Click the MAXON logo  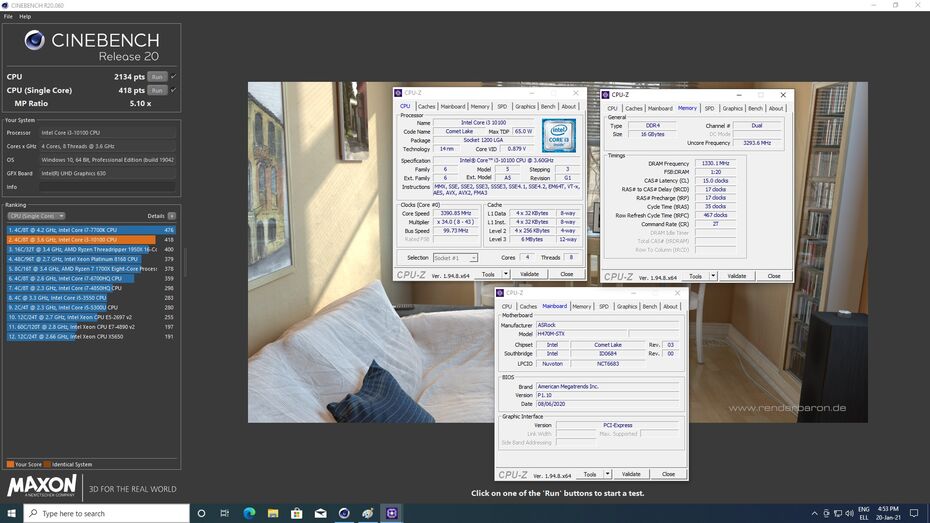point(42,486)
